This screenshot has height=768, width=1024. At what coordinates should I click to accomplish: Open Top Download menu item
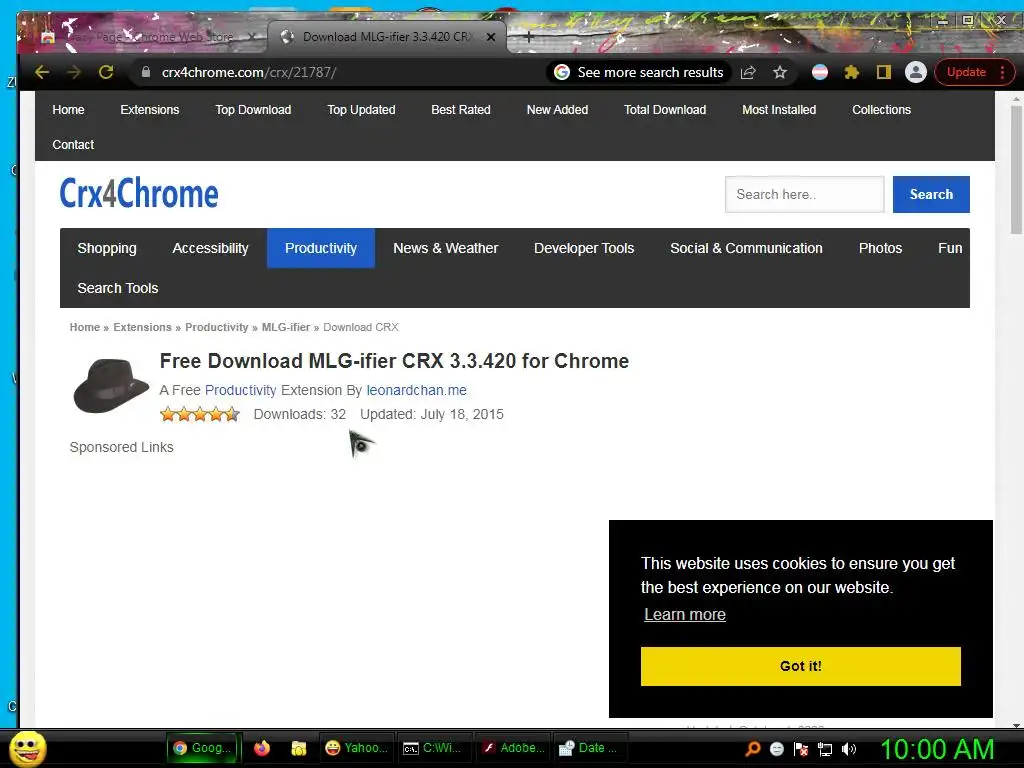coord(253,110)
